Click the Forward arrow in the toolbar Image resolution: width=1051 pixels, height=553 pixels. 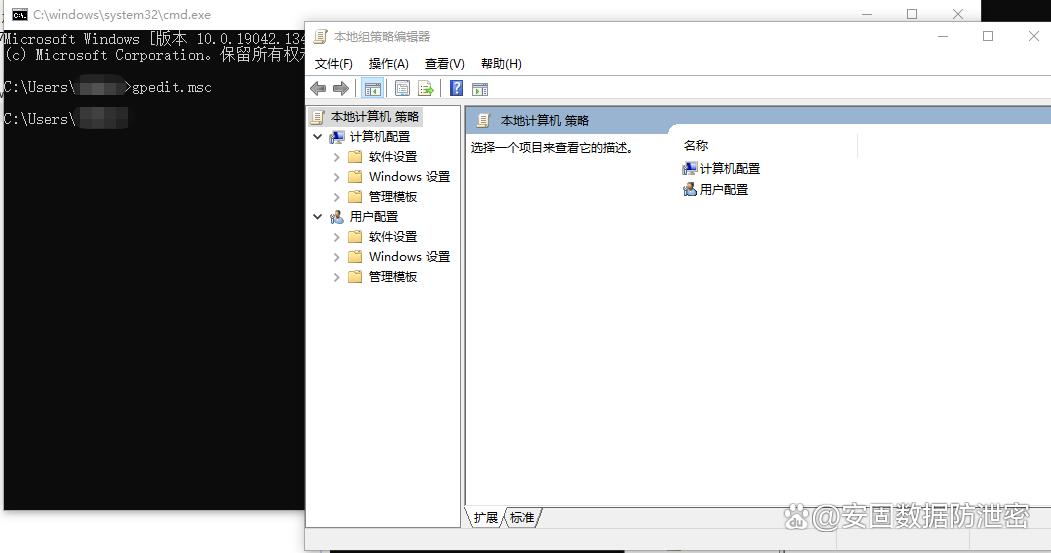click(341, 88)
